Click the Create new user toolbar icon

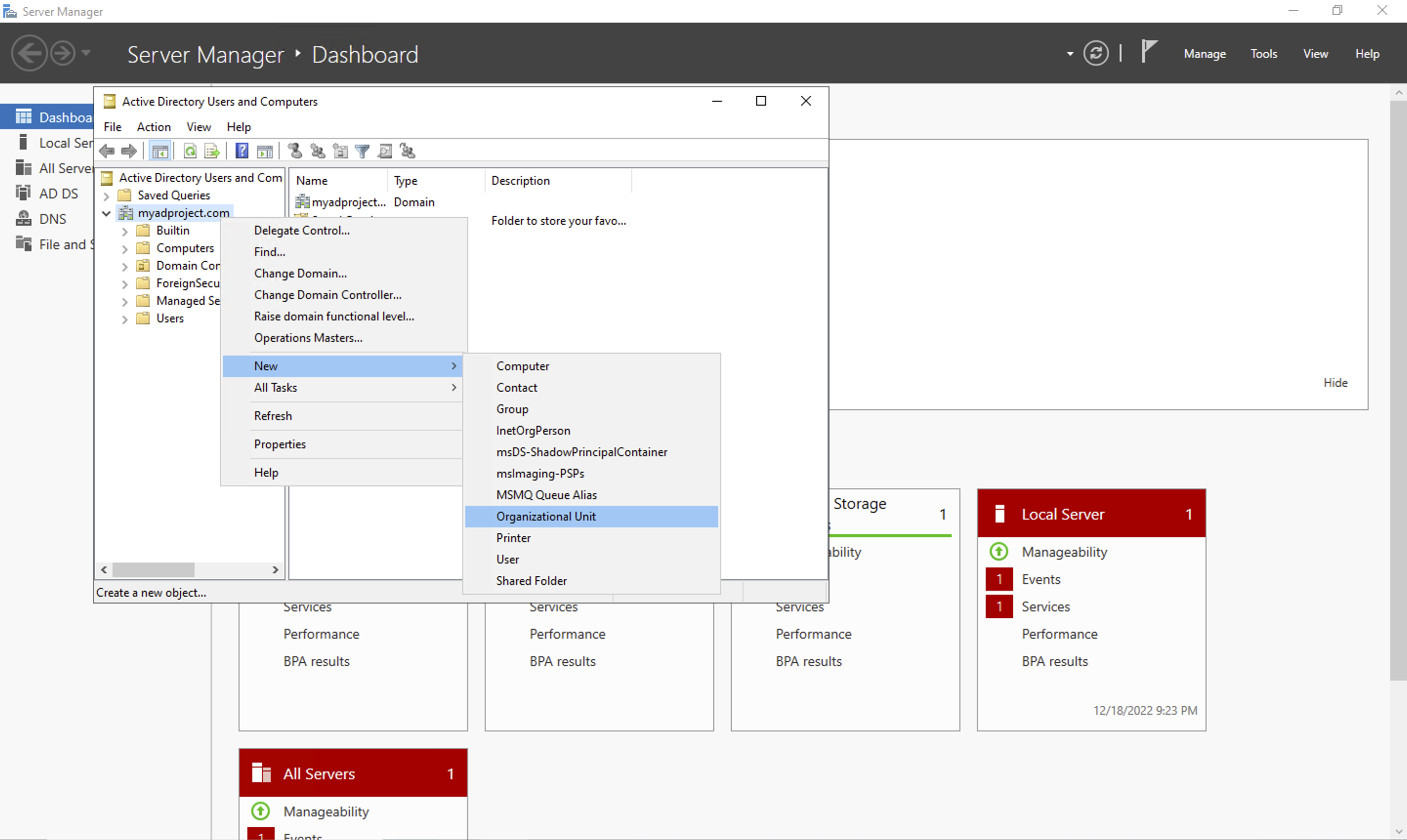pos(295,151)
